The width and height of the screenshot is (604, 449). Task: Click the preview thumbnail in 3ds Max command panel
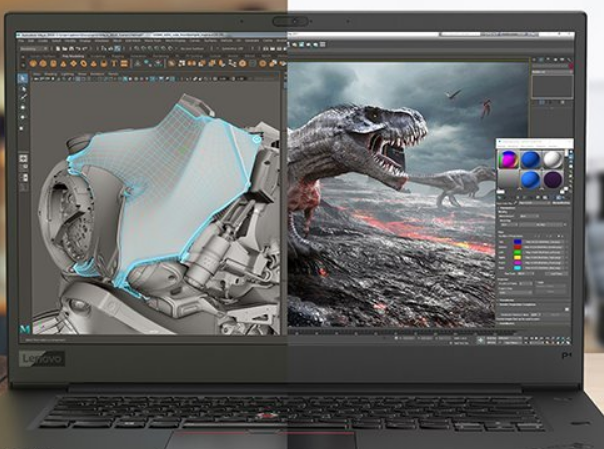552,86
